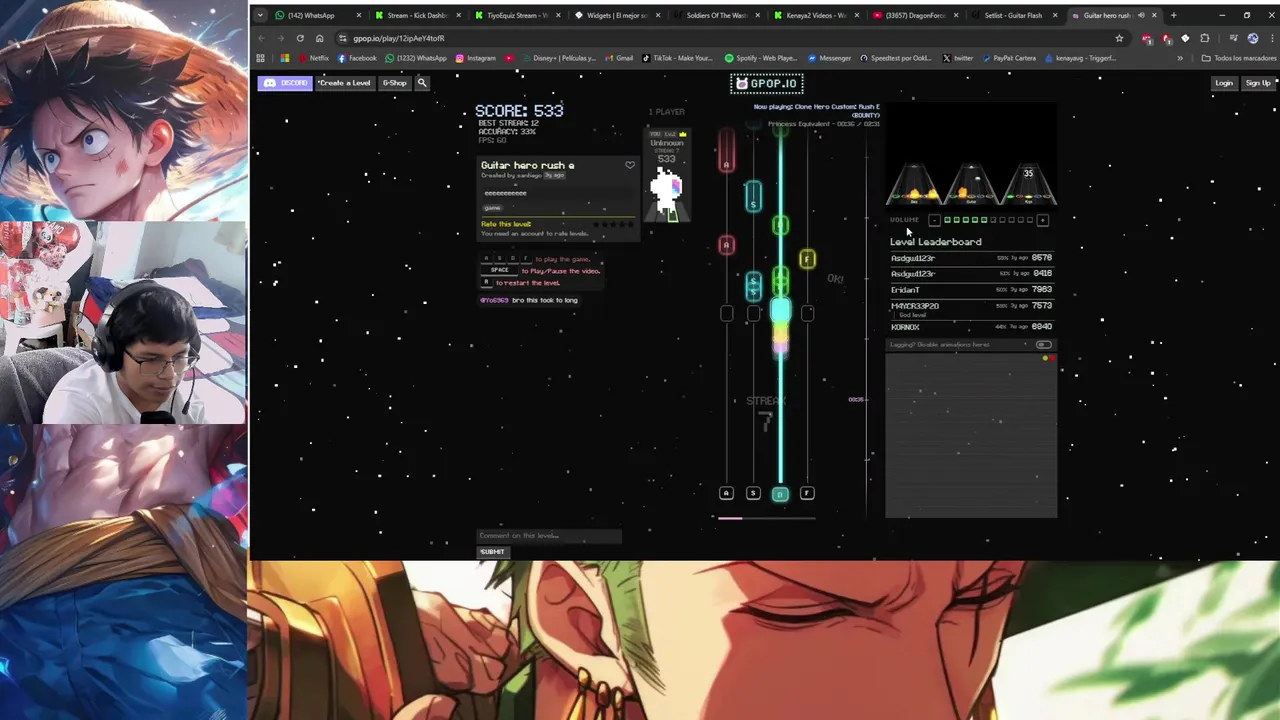Switch to the Soldiers Of The Wasteland tab
Viewport: 1280px width, 720px height.
[x=716, y=15]
